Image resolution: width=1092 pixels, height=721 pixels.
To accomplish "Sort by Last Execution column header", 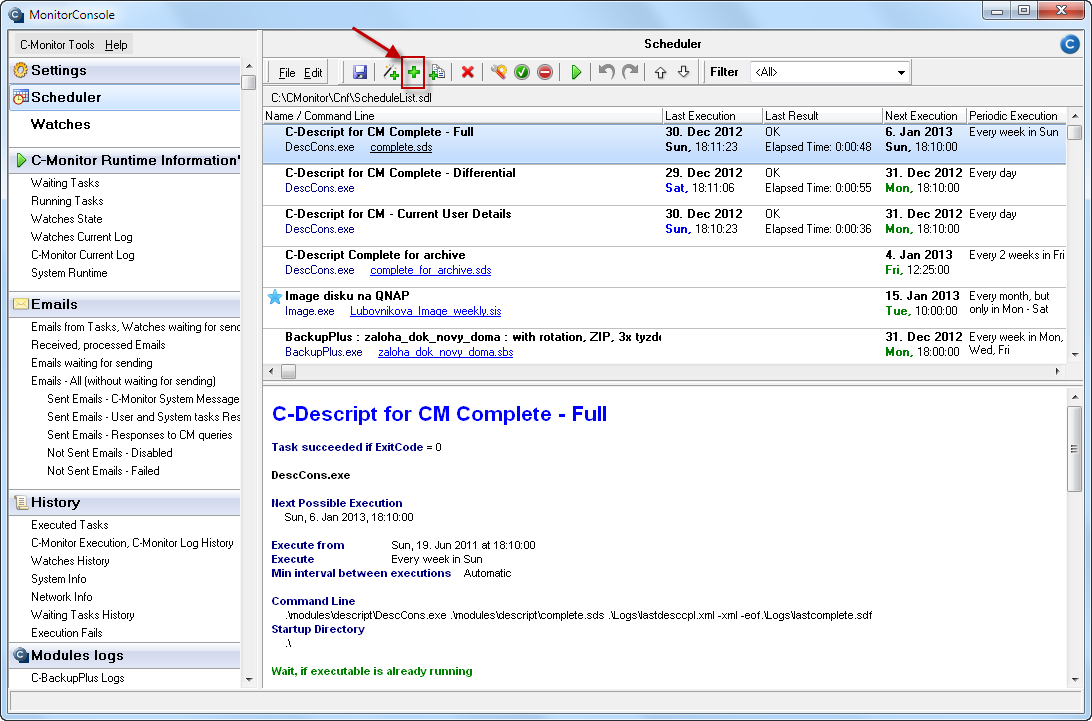I will pos(712,116).
